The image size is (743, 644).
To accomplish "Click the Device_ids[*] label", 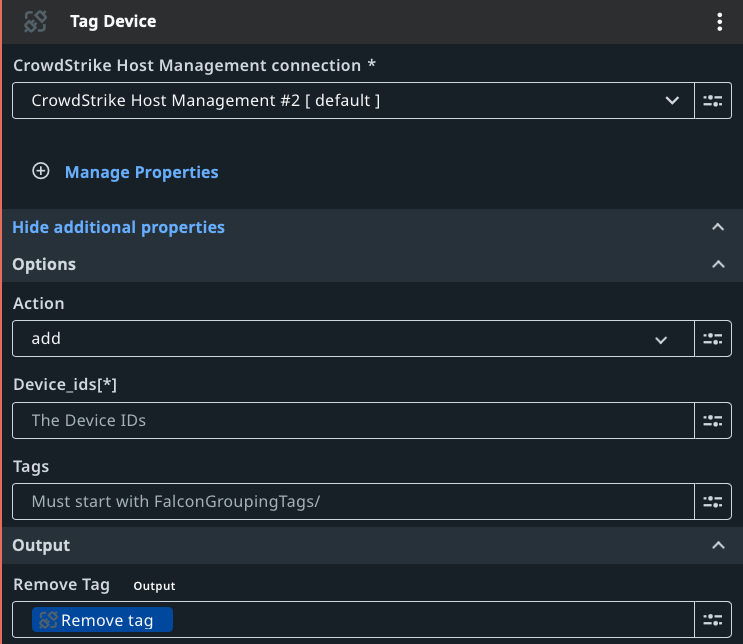I will point(65,384).
